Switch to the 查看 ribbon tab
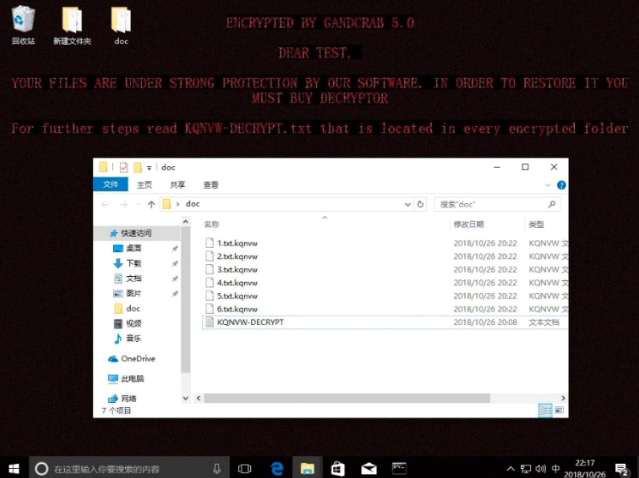 [211, 185]
